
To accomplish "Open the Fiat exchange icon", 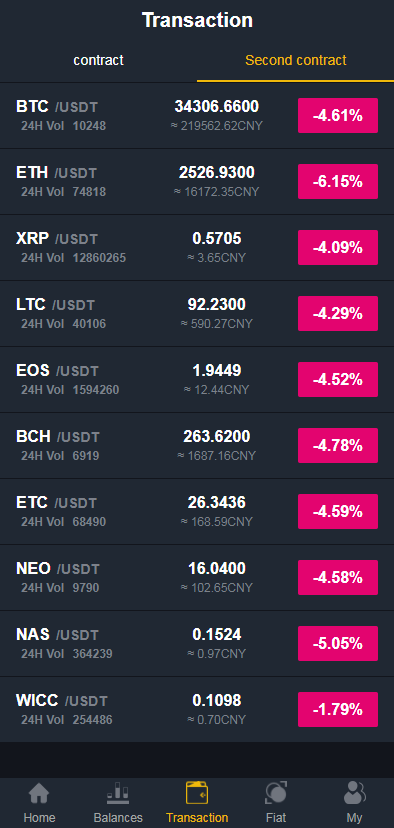I will [276, 793].
